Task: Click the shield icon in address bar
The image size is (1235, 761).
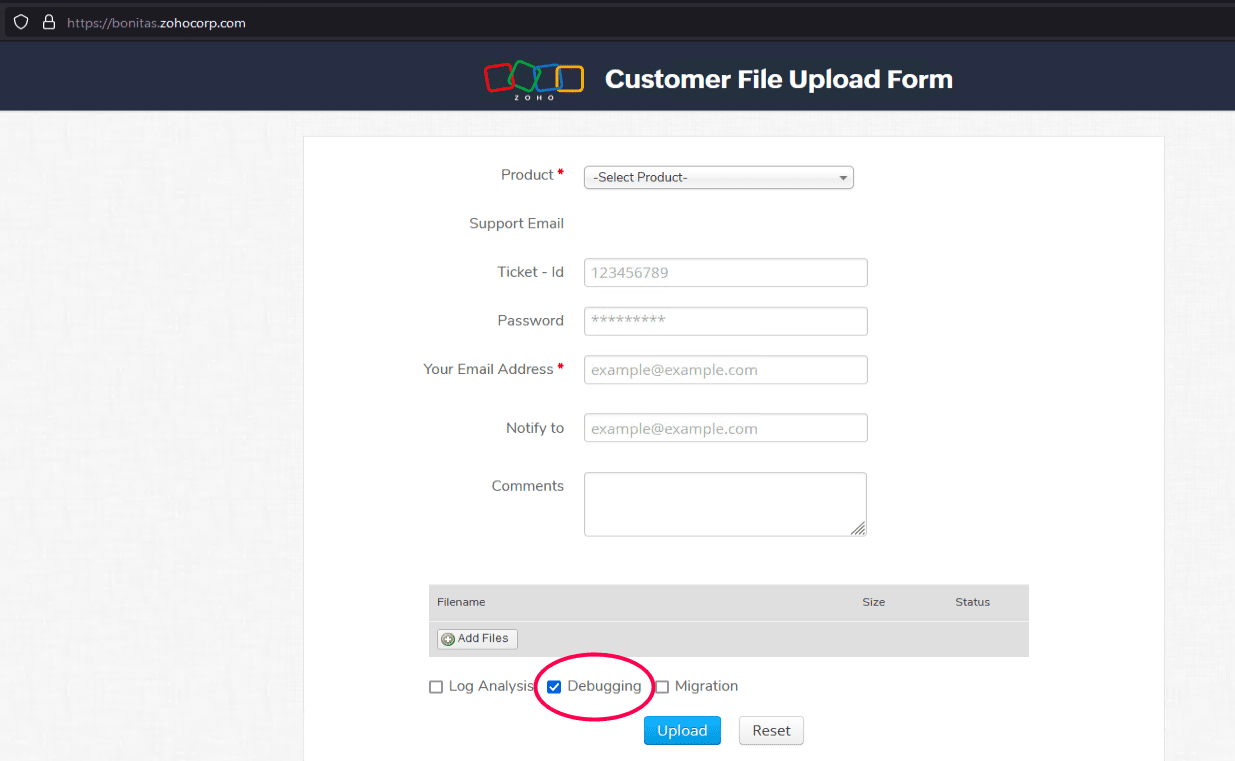Action: (21, 22)
